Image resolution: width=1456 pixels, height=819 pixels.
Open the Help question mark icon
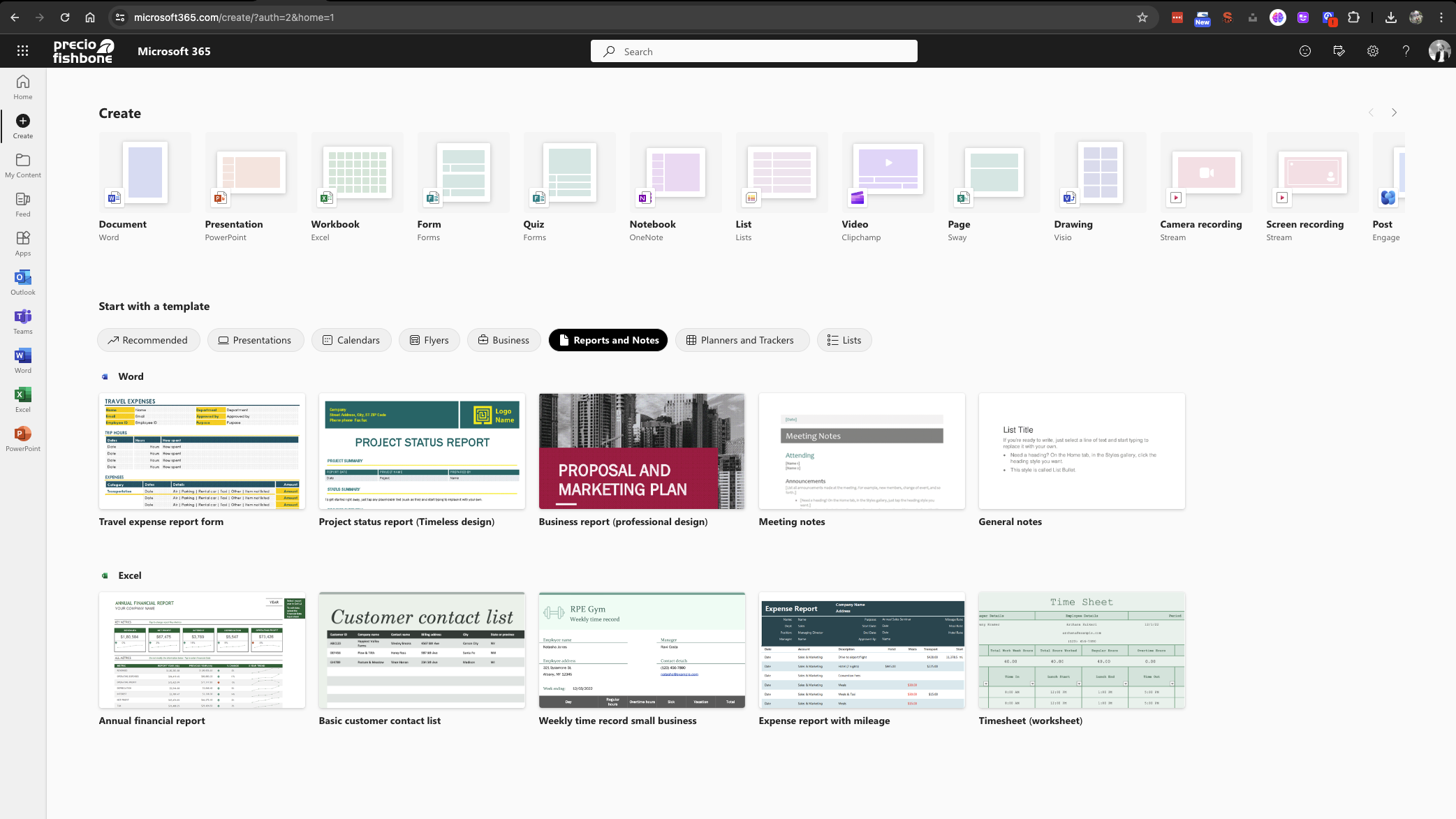[1406, 51]
